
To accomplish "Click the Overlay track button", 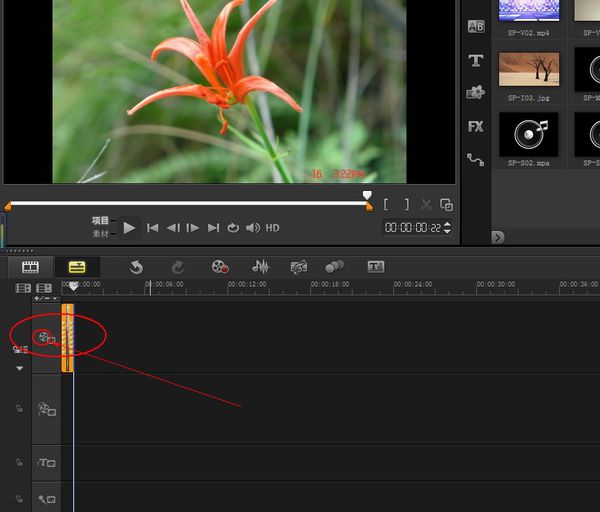I will click(47, 409).
